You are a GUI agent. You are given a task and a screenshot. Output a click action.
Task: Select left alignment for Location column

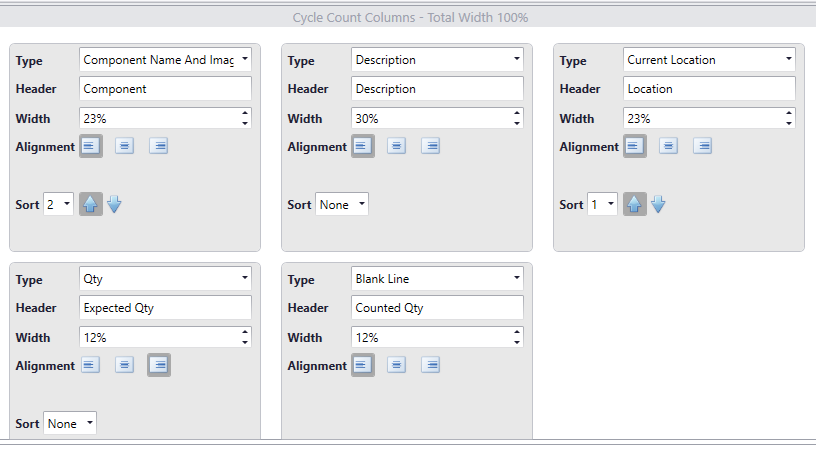coord(635,146)
